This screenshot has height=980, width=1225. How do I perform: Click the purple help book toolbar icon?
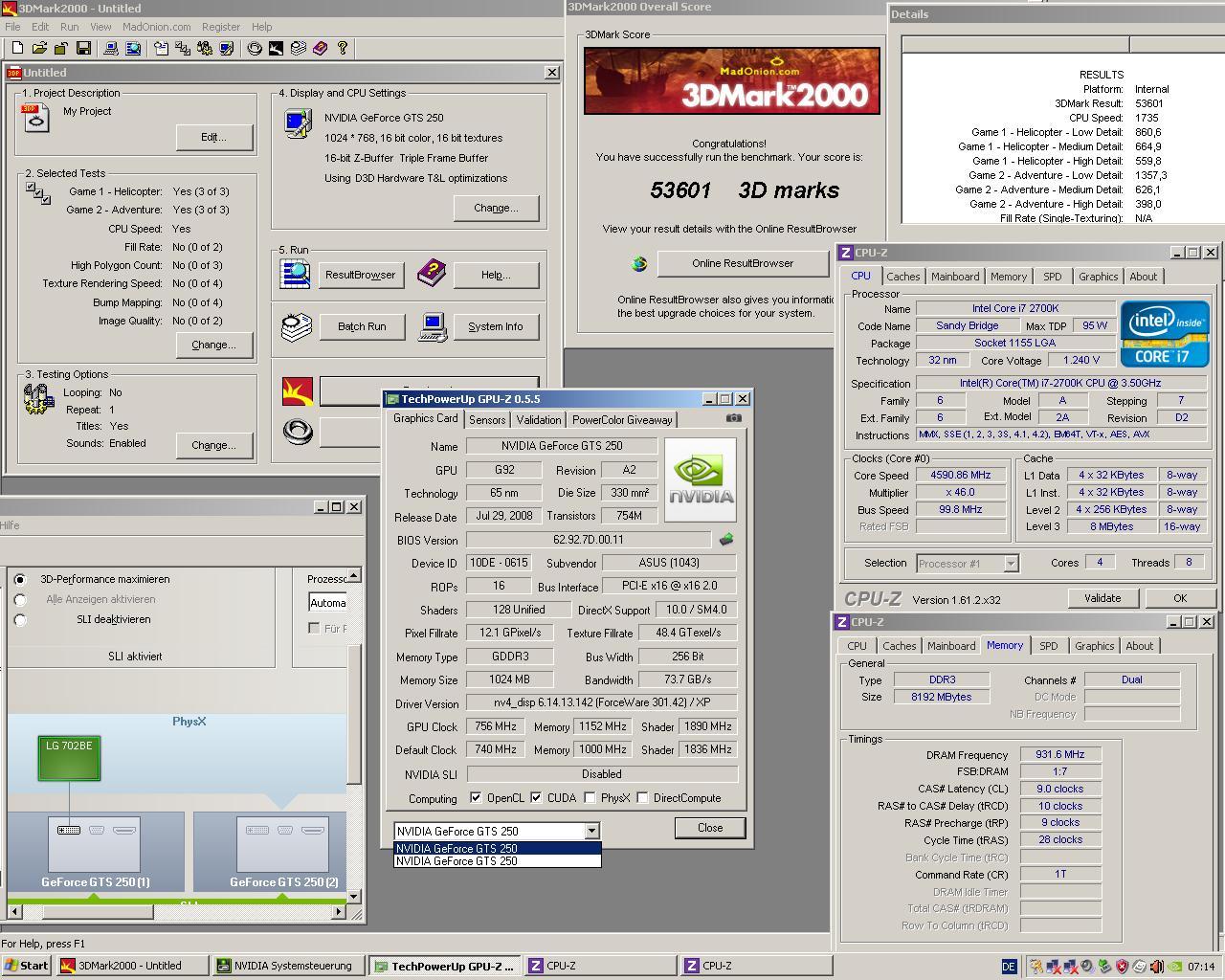320,48
